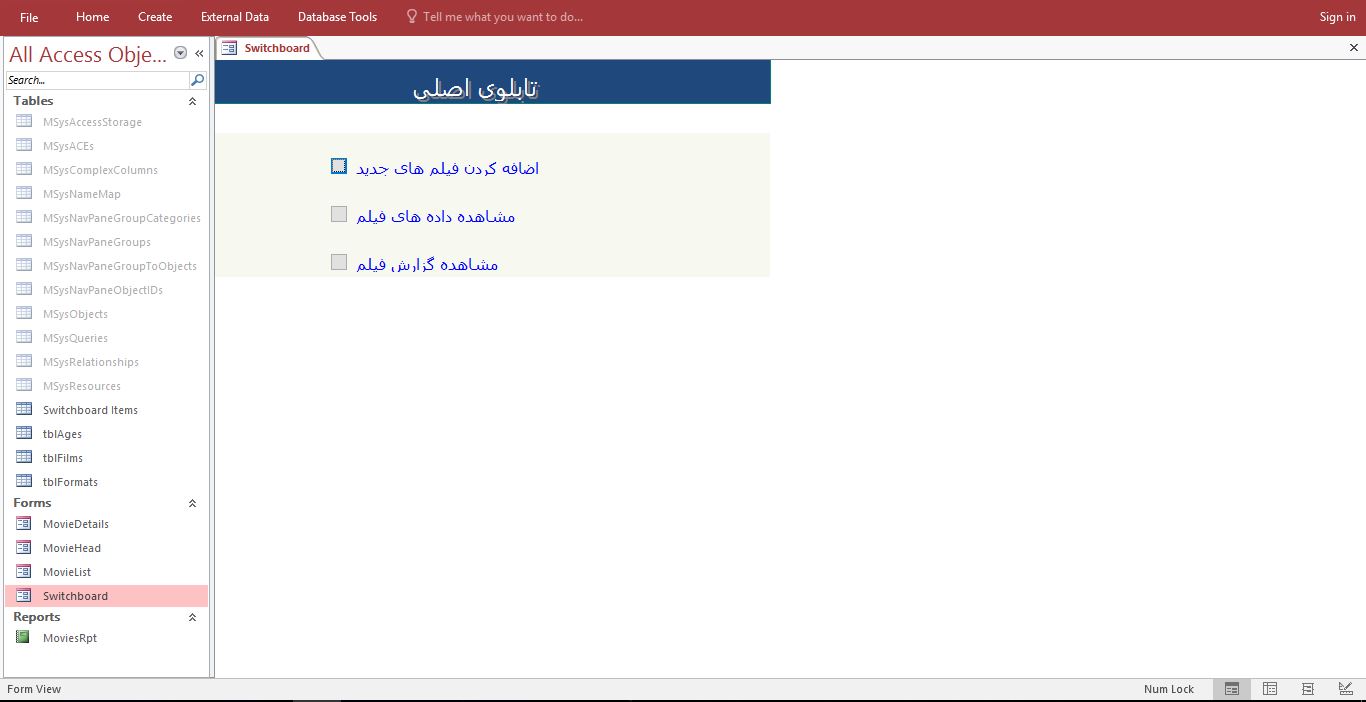
Task: Click the Sign in link
Action: [x=1337, y=17]
